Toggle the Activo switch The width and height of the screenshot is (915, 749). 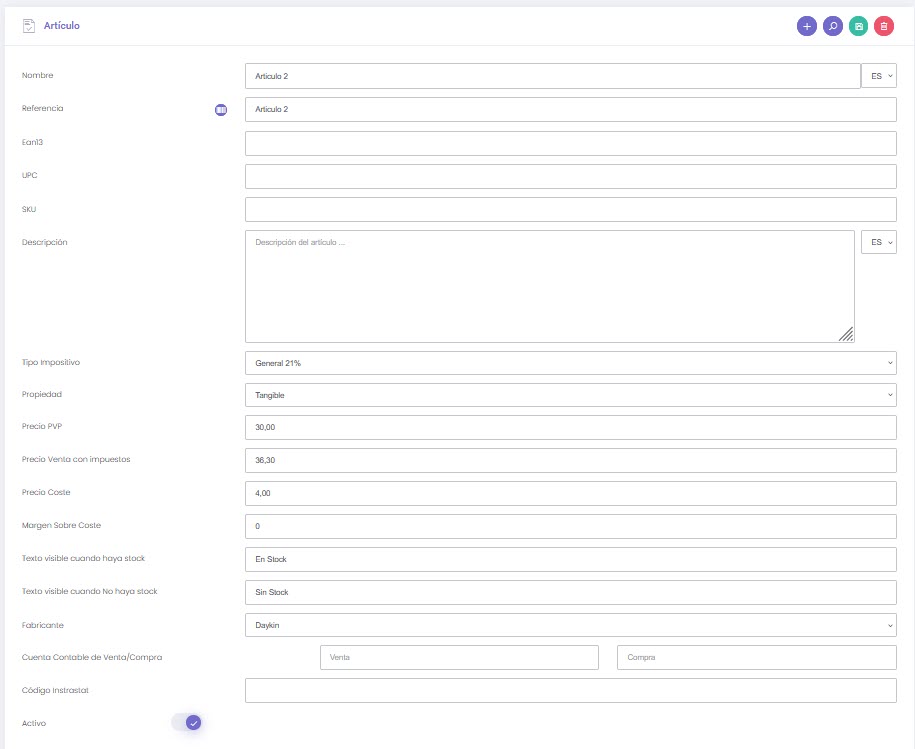(187, 722)
